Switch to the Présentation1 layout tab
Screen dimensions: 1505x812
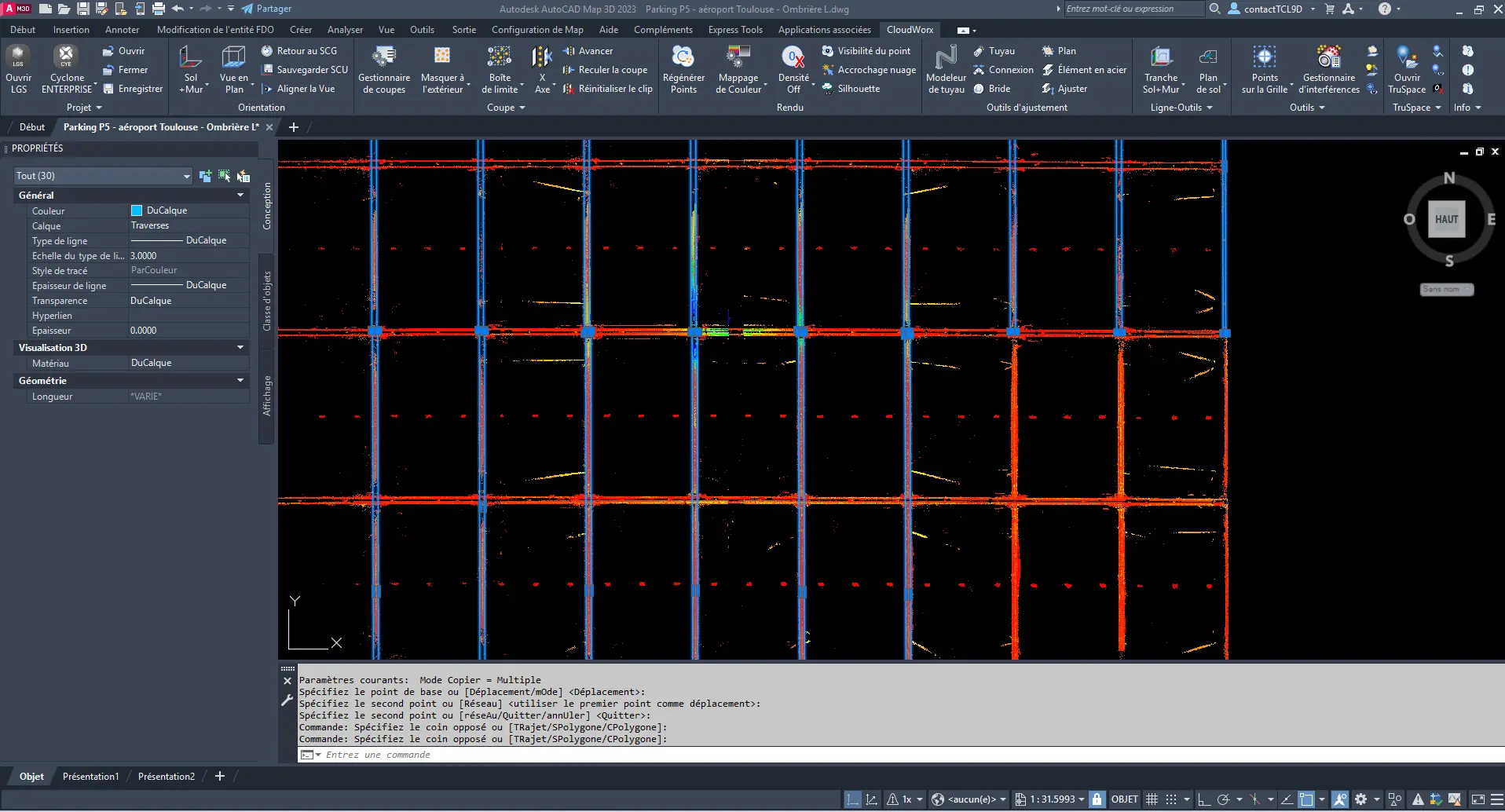click(91, 776)
